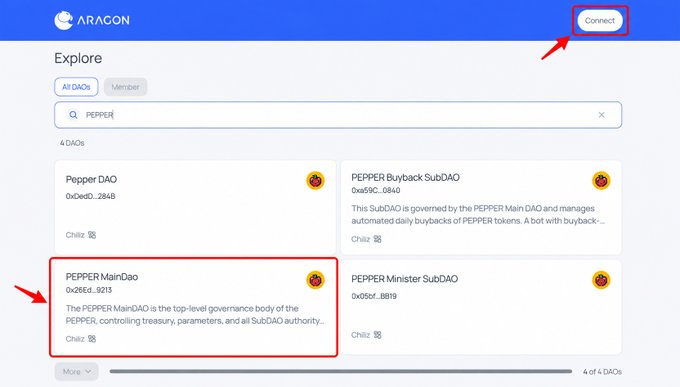The height and width of the screenshot is (387, 680).
Task: Click the Connect wallet button
Action: [600, 20]
